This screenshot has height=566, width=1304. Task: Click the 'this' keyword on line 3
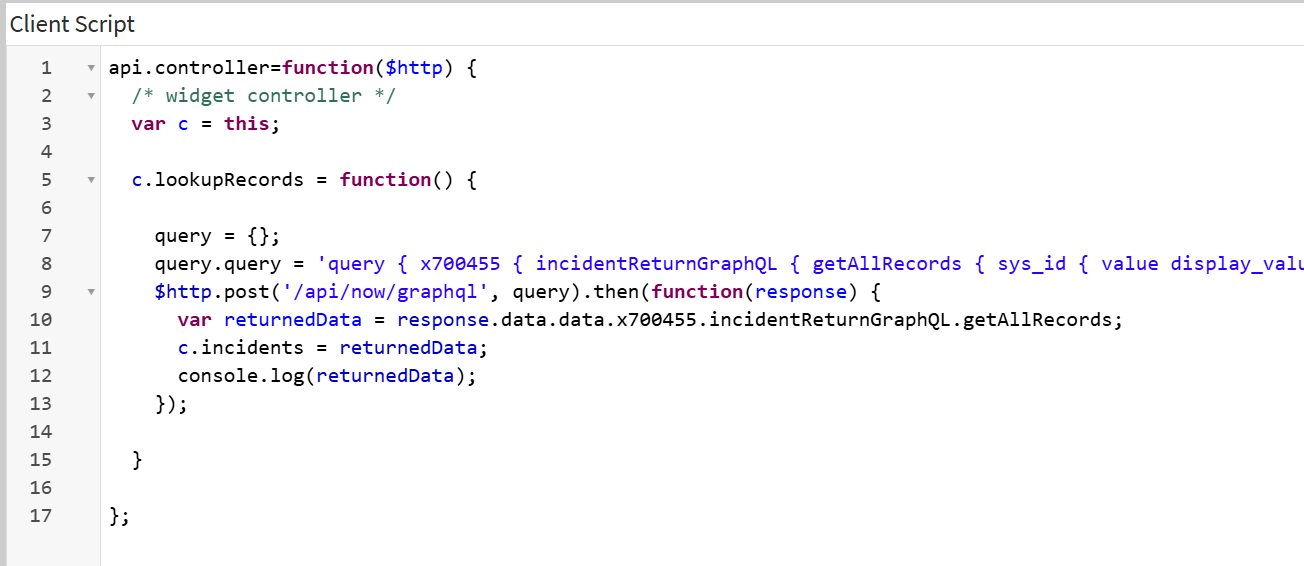(x=246, y=124)
